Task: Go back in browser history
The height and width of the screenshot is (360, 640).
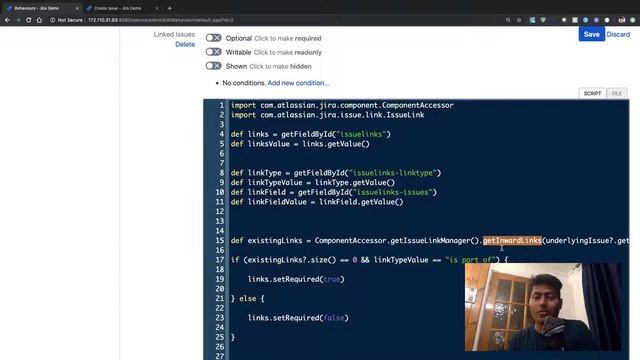Action: pos(7,20)
